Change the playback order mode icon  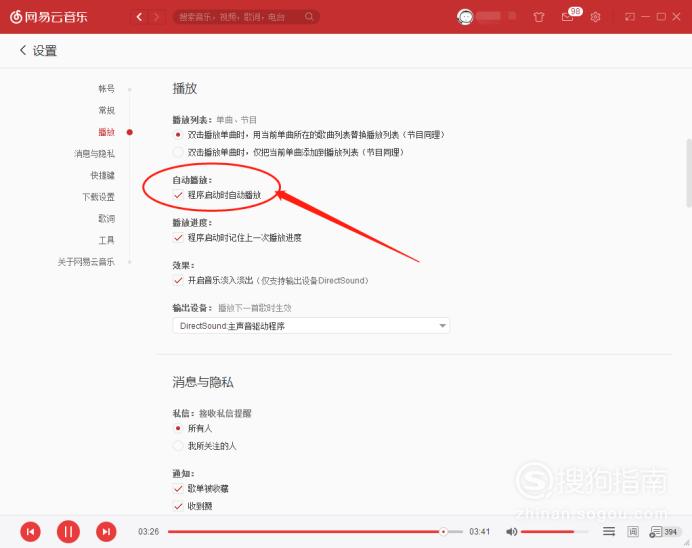(x=609, y=532)
